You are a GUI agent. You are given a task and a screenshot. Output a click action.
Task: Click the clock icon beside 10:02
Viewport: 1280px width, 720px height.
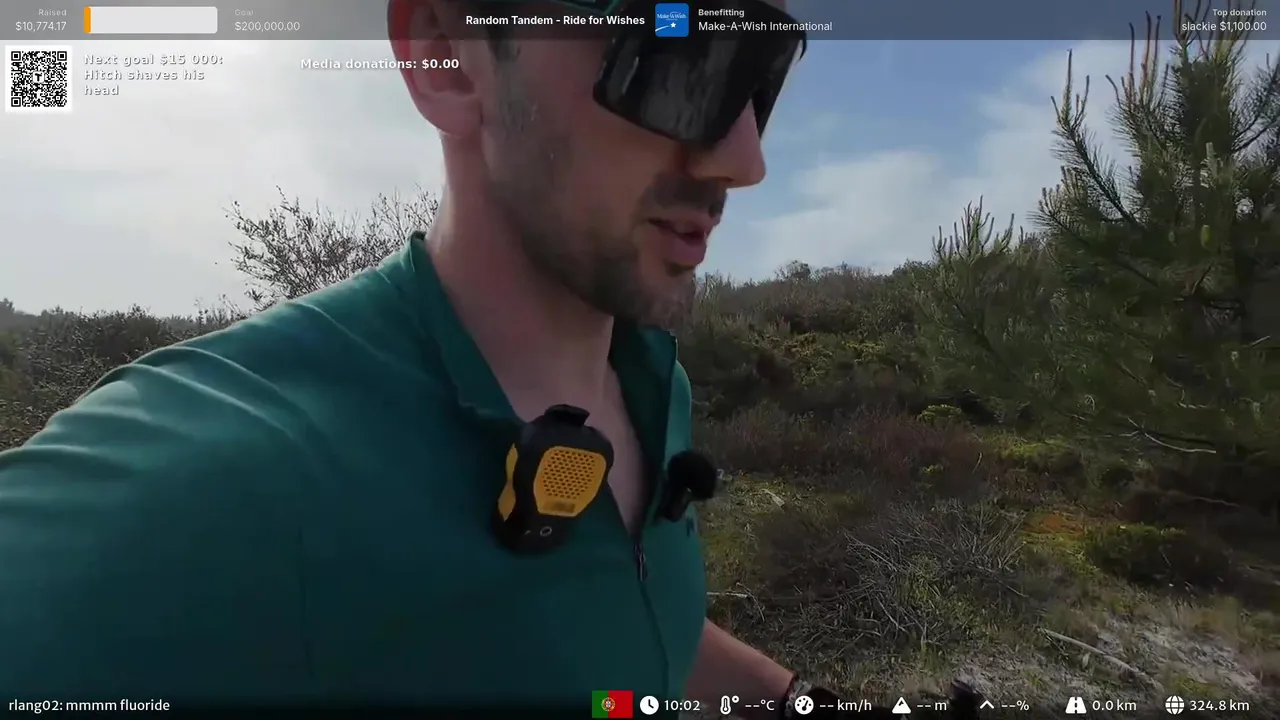(x=649, y=705)
